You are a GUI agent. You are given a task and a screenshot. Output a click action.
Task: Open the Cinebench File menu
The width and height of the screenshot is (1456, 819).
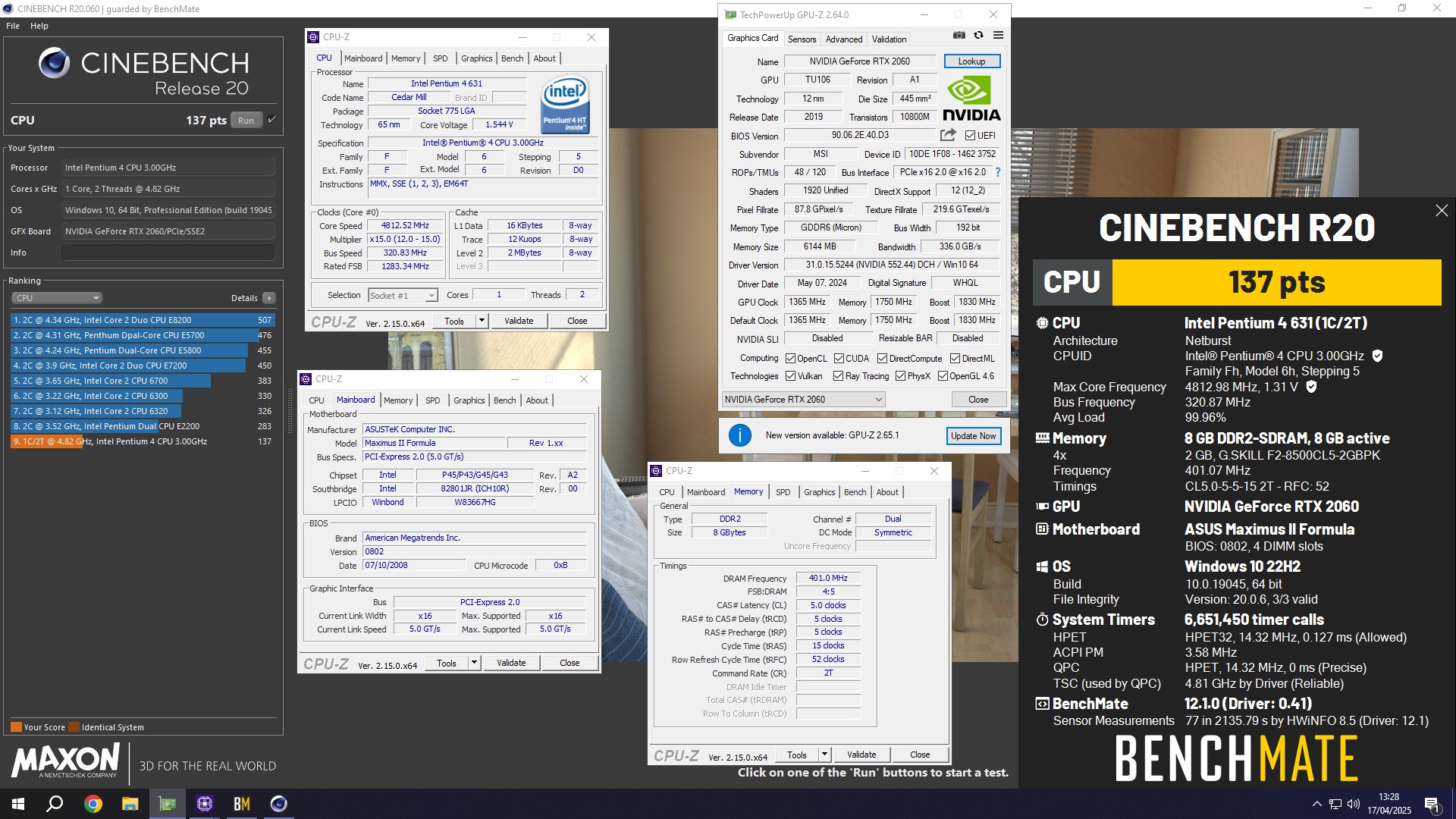[13, 26]
